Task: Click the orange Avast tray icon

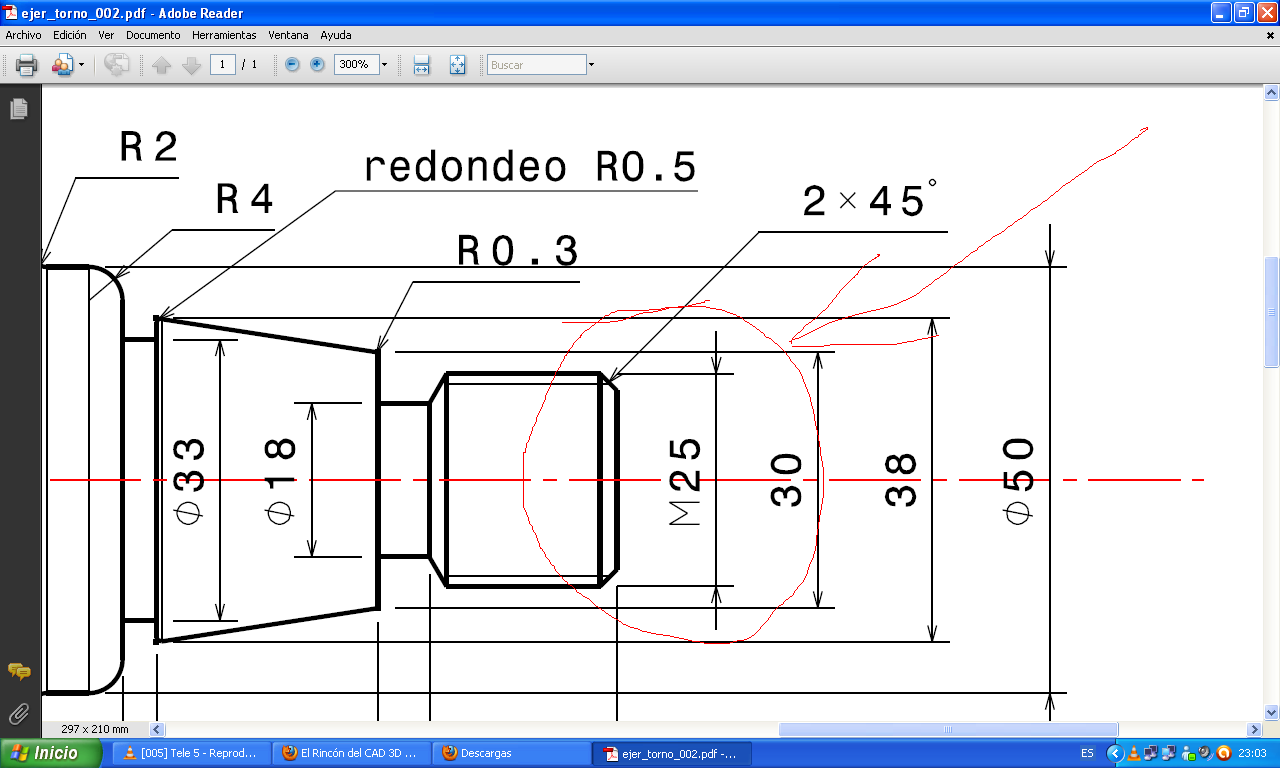Action: tap(1223, 753)
